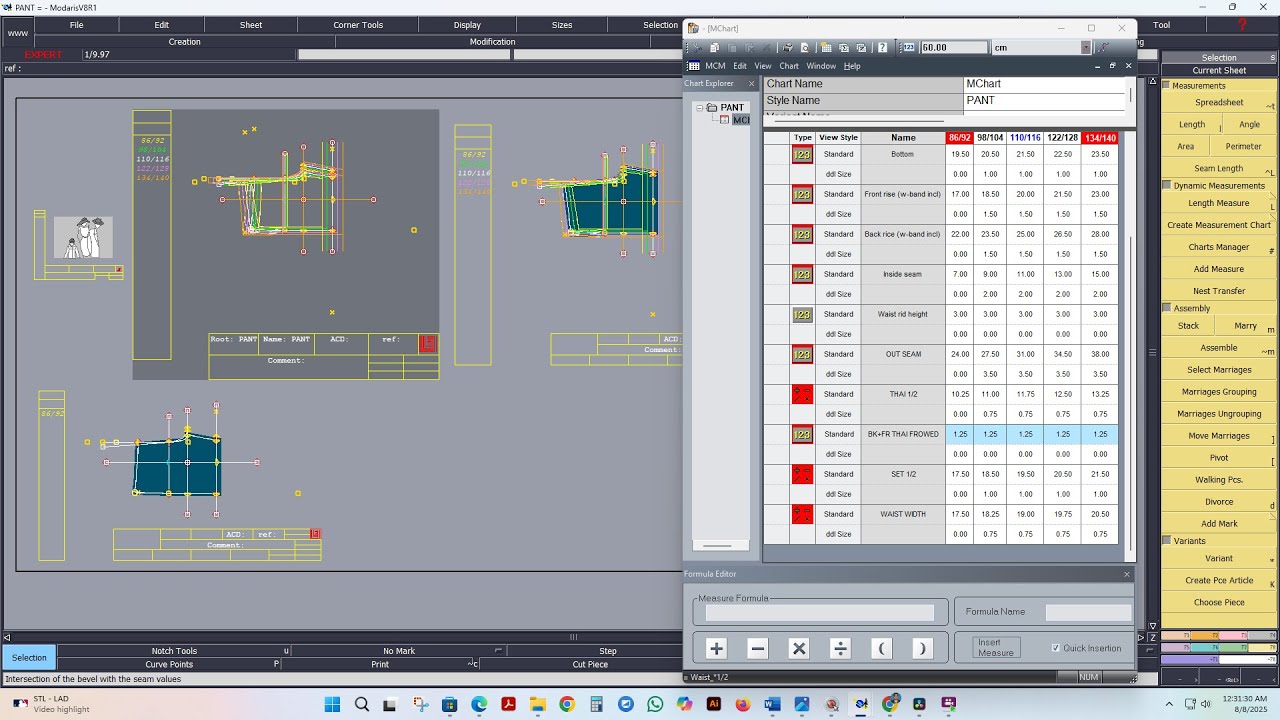Click the OUT SEAM measure name
Viewport: 1280px width, 720px height.
[903, 354]
